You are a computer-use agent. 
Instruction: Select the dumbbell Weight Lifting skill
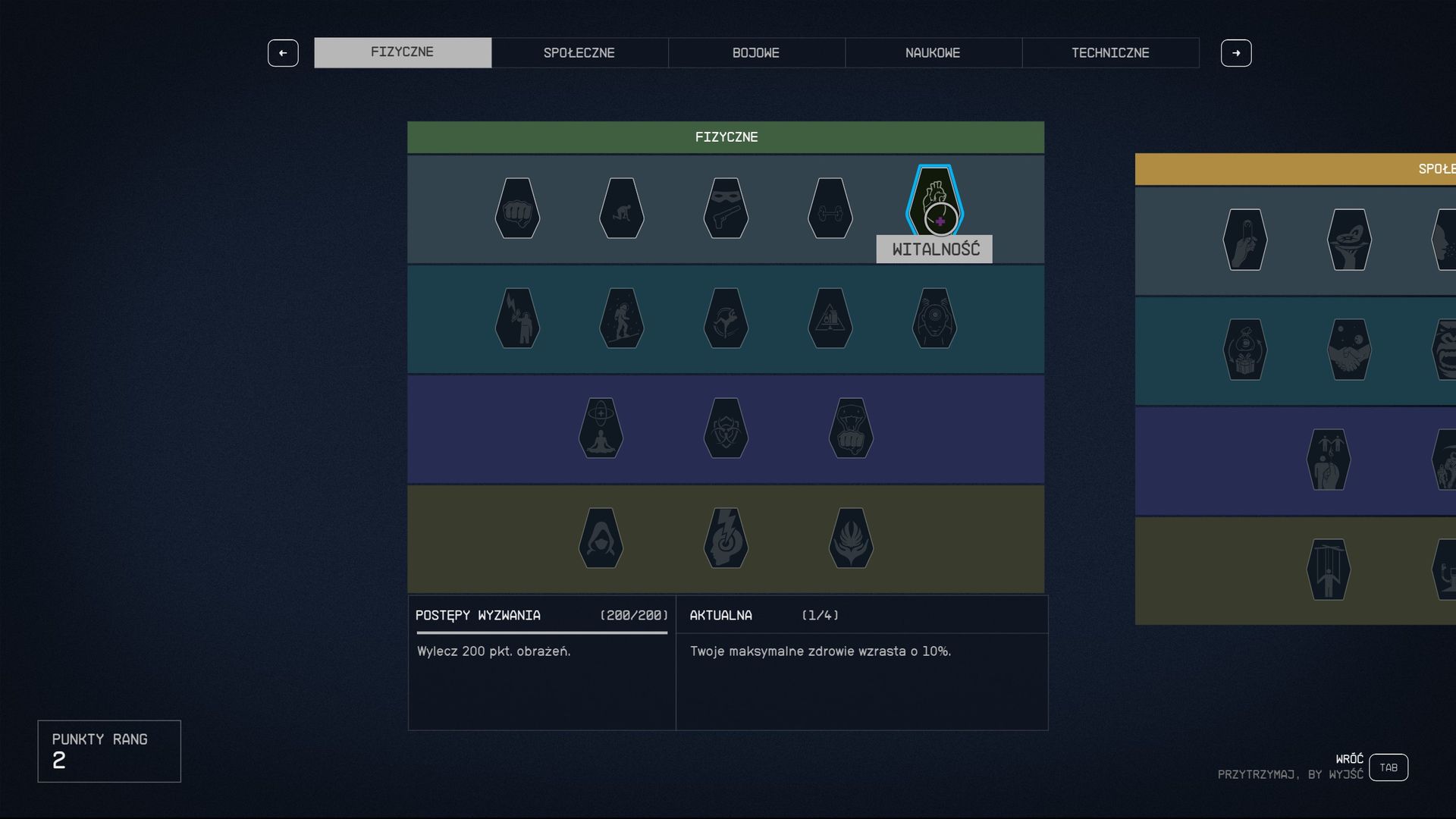tap(830, 209)
